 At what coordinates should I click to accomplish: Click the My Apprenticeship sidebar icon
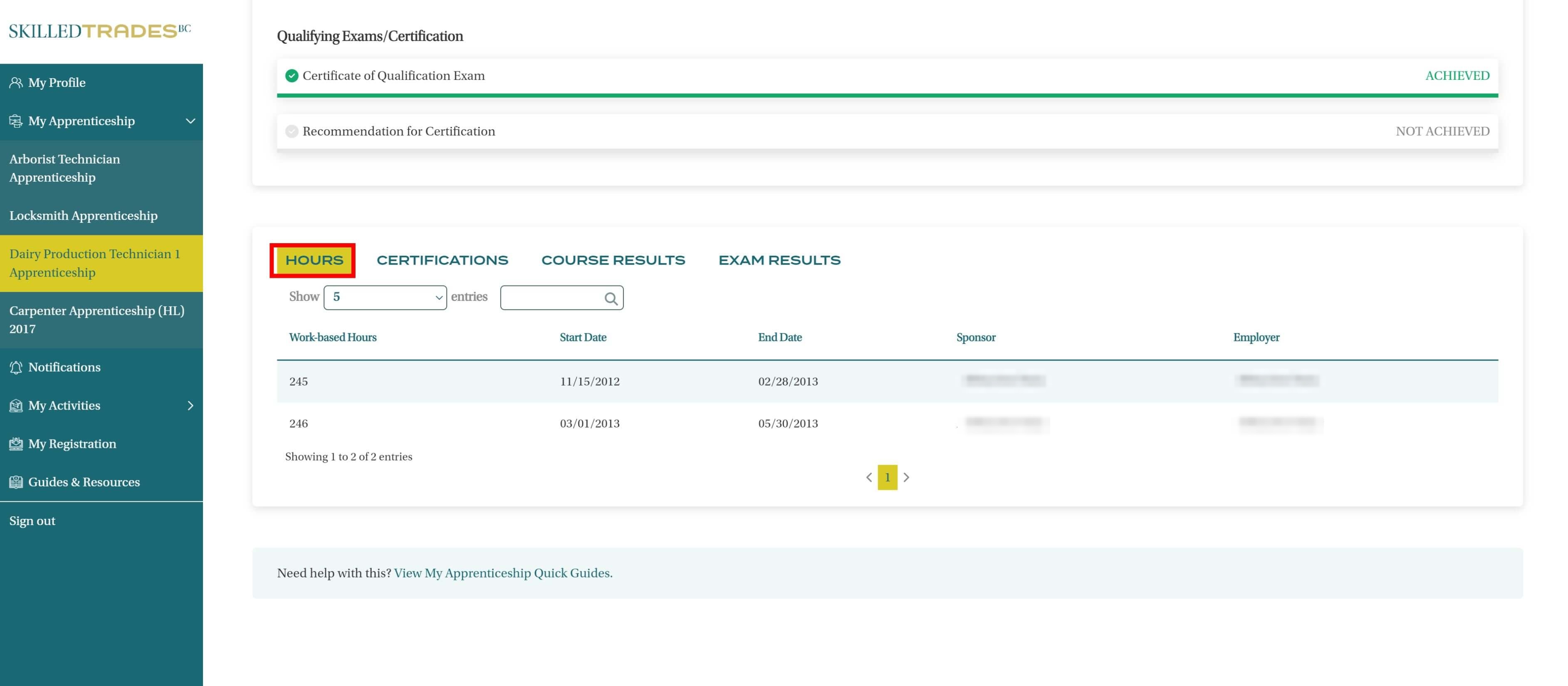pyautogui.click(x=16, y=121)
